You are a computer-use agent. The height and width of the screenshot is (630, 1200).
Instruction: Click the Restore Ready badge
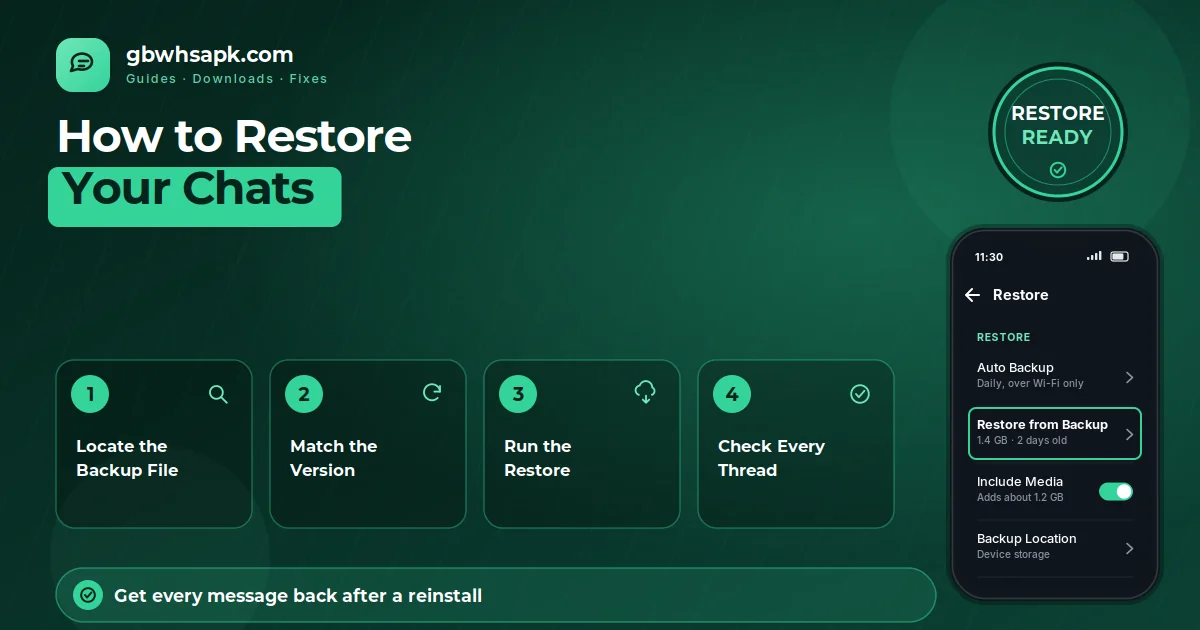tap(1058, 133)
